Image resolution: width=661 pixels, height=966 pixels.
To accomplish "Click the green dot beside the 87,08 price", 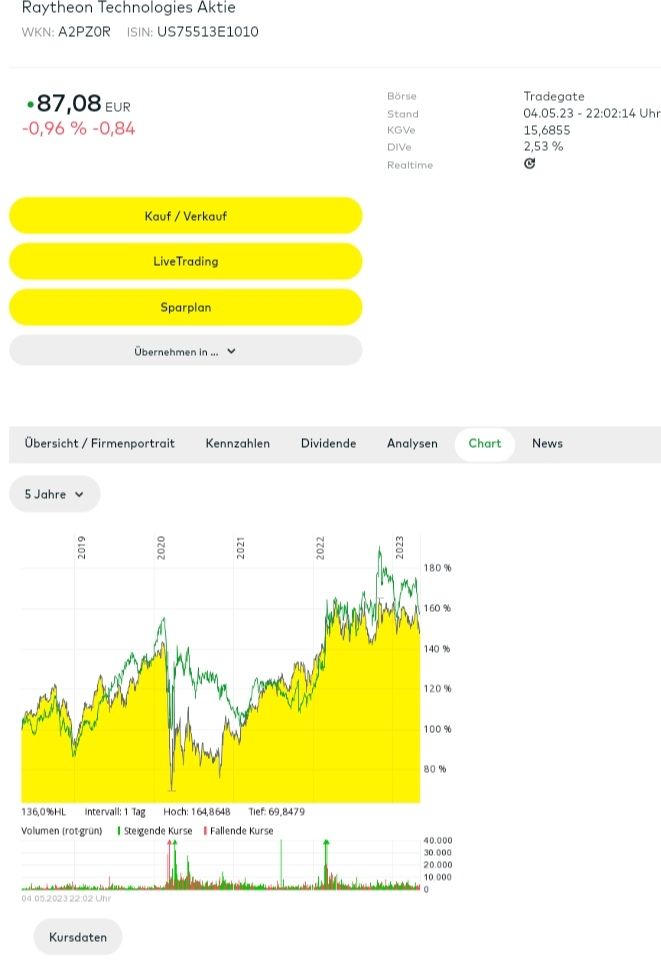I will pyautogui.click(x=30, y=104).
